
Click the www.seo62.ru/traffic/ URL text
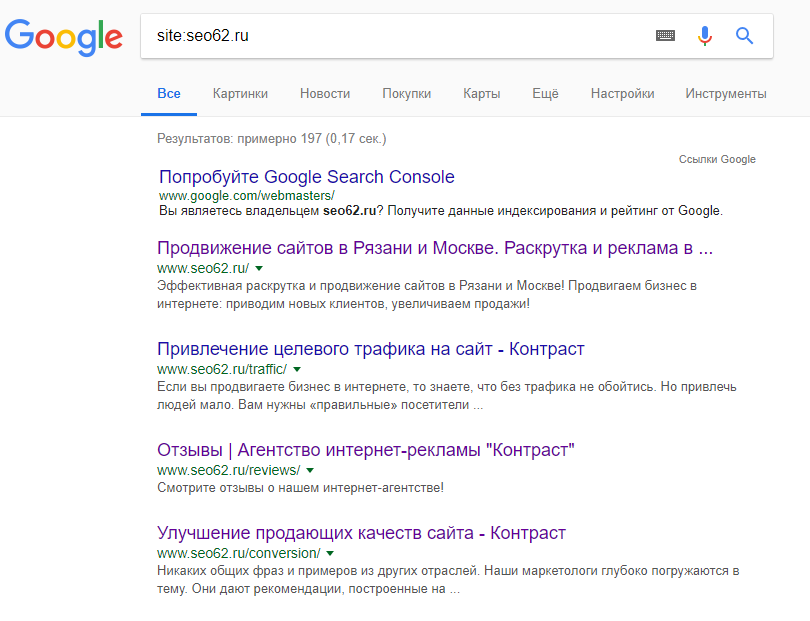[x=222, y=369]
